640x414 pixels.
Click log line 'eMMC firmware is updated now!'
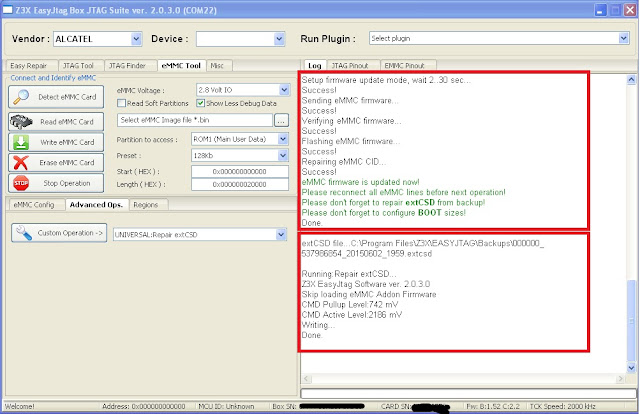(x=360, y=182)
